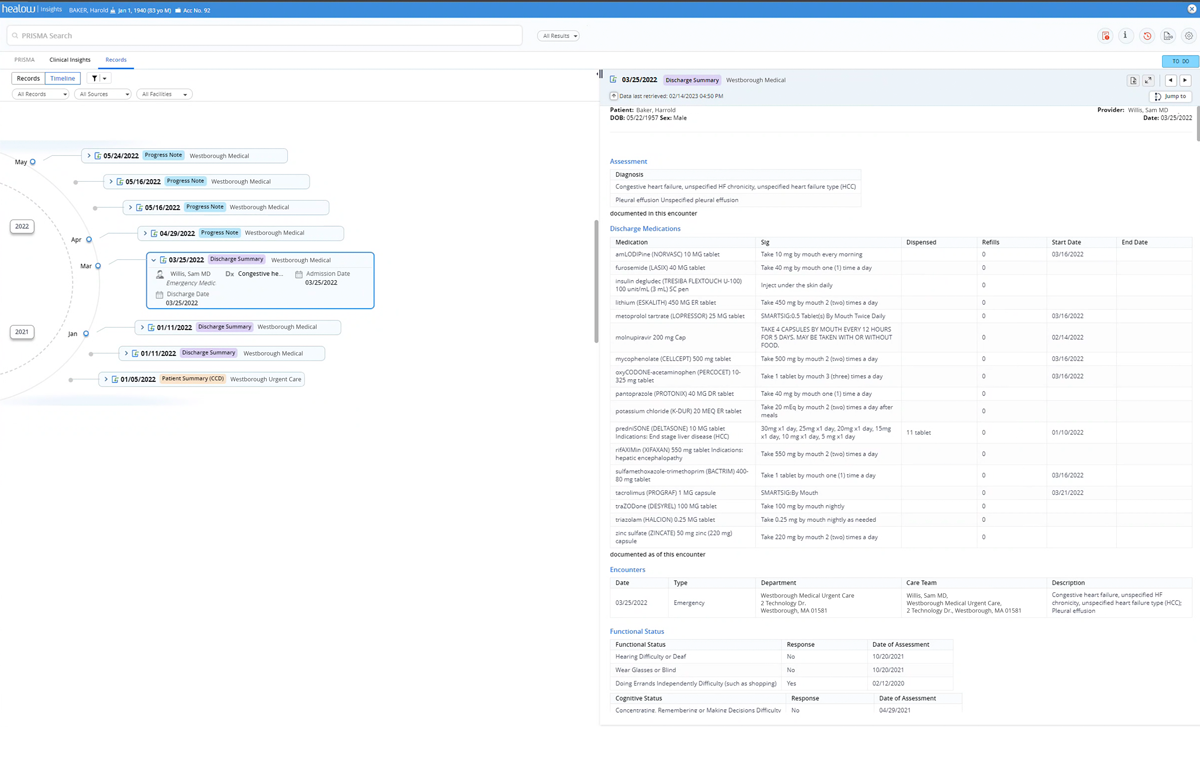Open the All Facilities dropdown
Viewport: 1200px width, 757px height.
163,94
